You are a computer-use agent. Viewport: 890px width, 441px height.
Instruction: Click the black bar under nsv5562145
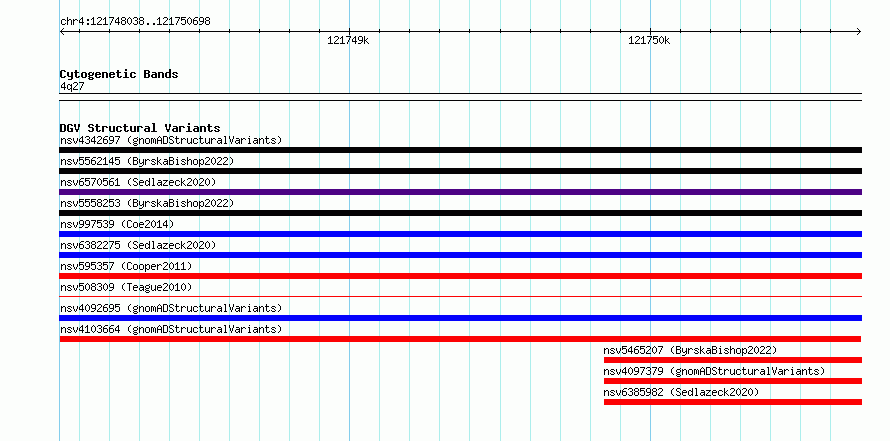pos(460,171)
